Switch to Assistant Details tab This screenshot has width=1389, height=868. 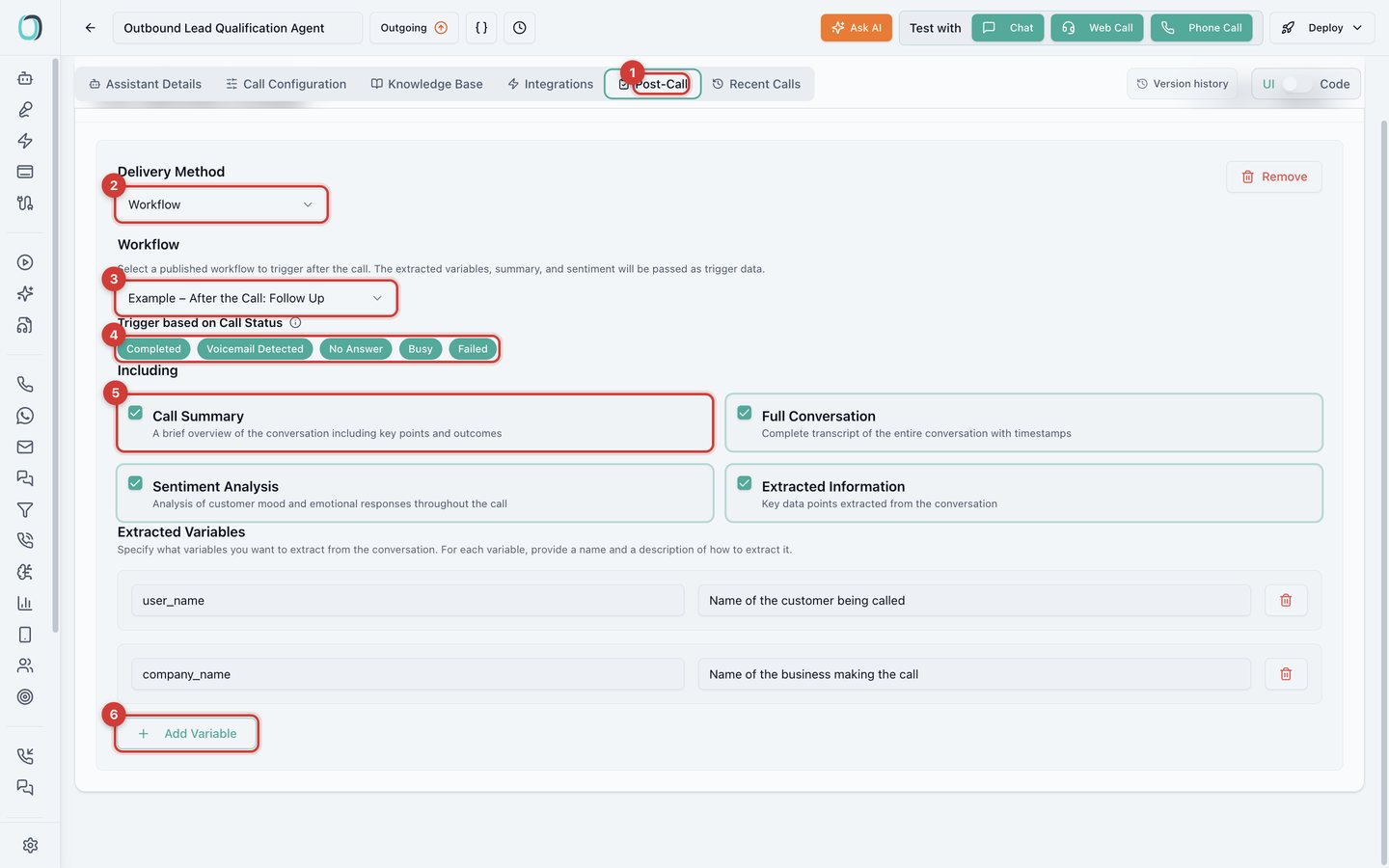click(x=146, y=84)
